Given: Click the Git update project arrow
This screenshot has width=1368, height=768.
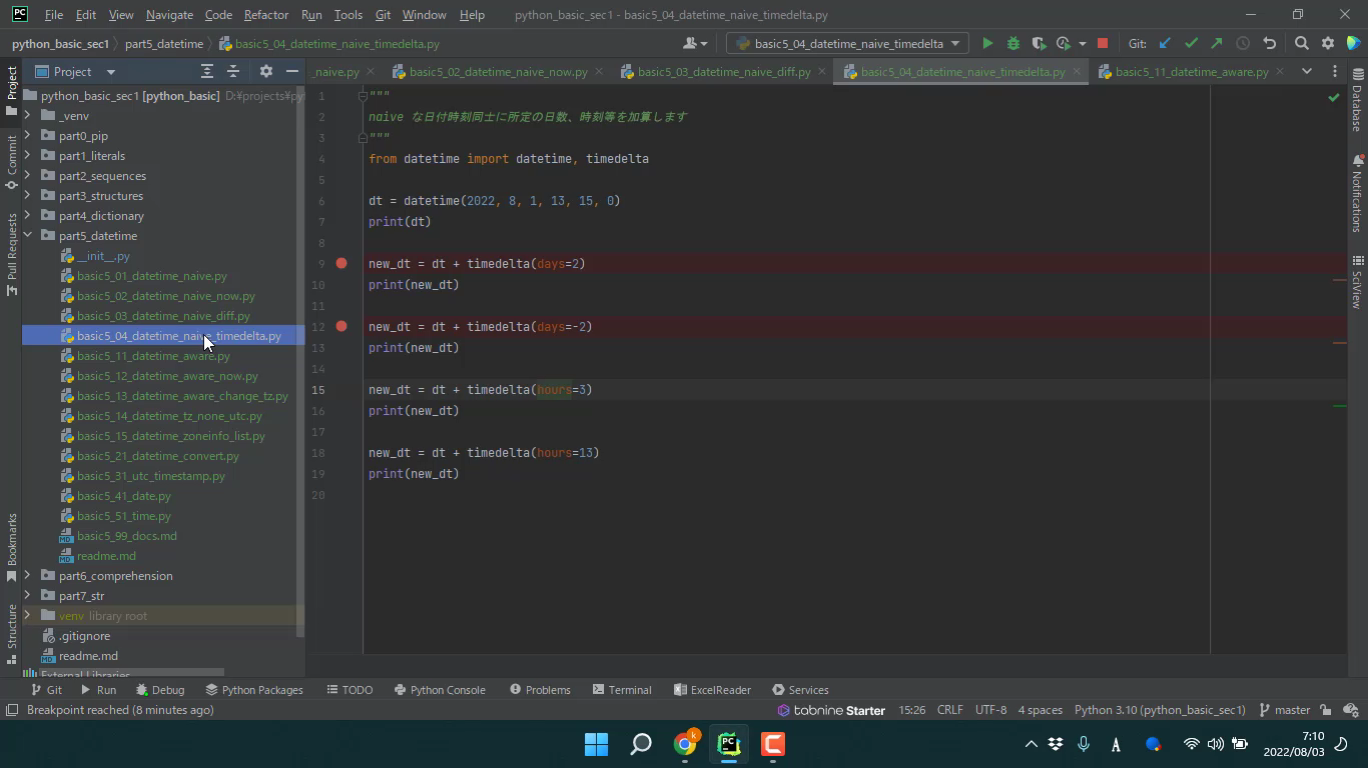Looking at the screenshot, I should pos(1165,44).
